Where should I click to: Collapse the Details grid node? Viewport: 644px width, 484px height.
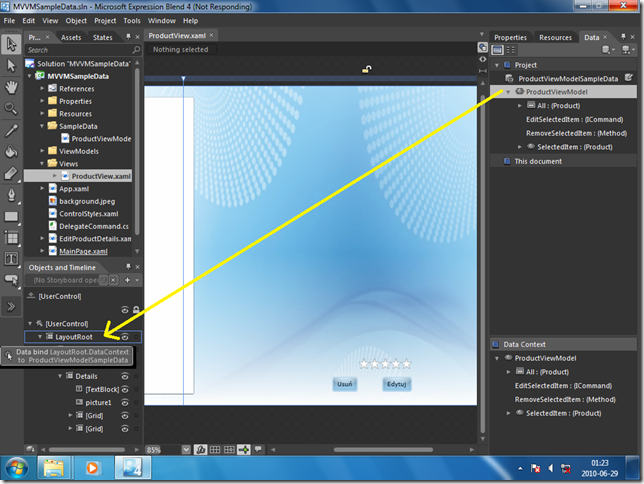click(60, 376)
